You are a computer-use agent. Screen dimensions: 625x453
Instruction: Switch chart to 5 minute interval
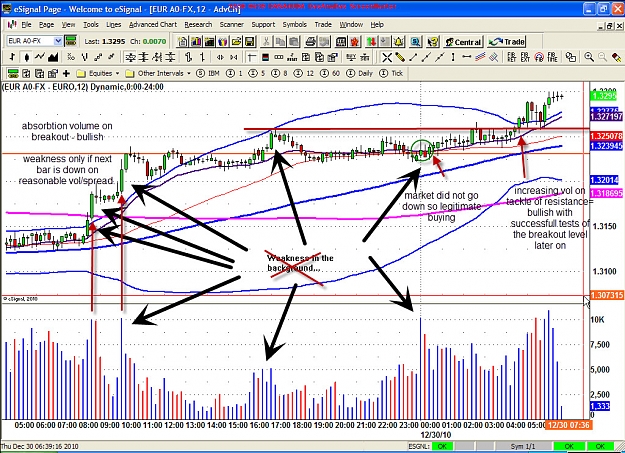tap(257, 73)
